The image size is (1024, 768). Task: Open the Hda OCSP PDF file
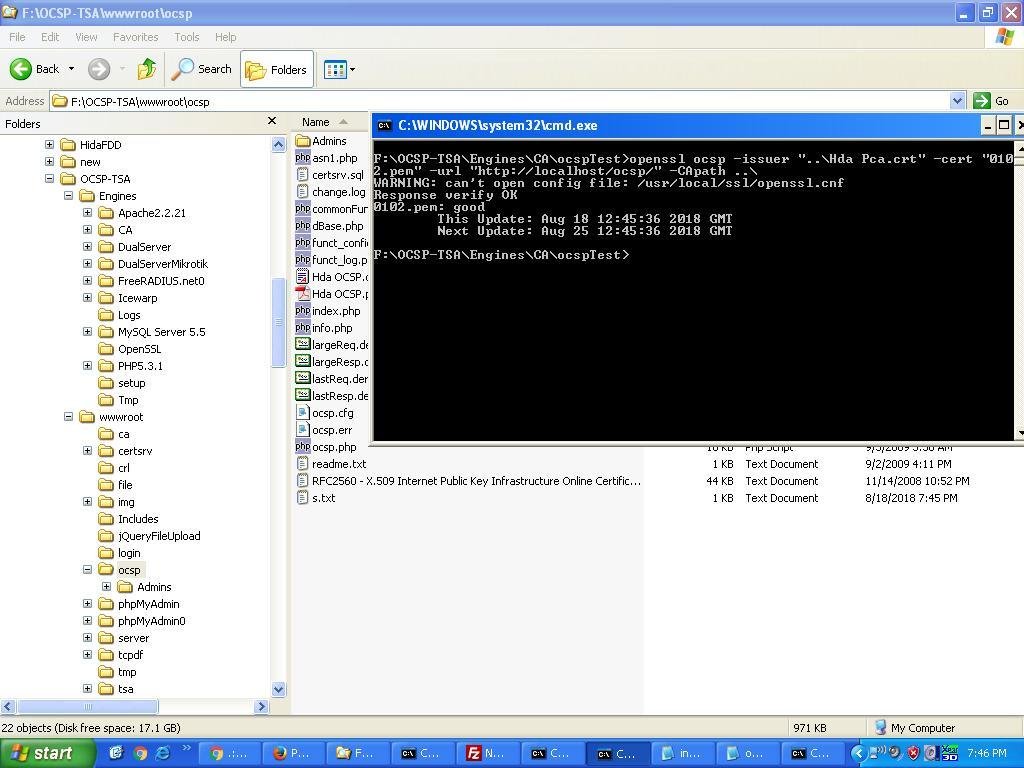coord(330,294)
